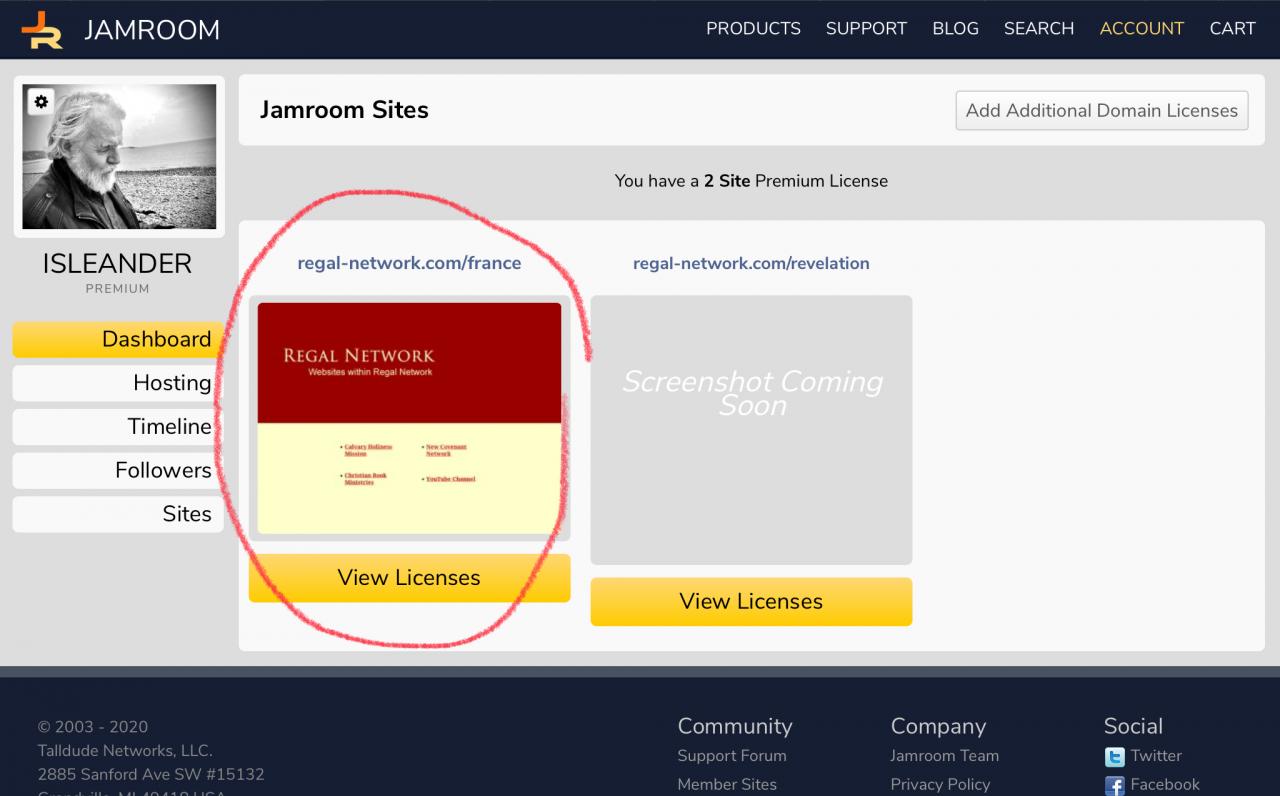Screen dimensions: 1280x796
Task: Select the Dashboard sidebar tab
Action: (118, 339)
